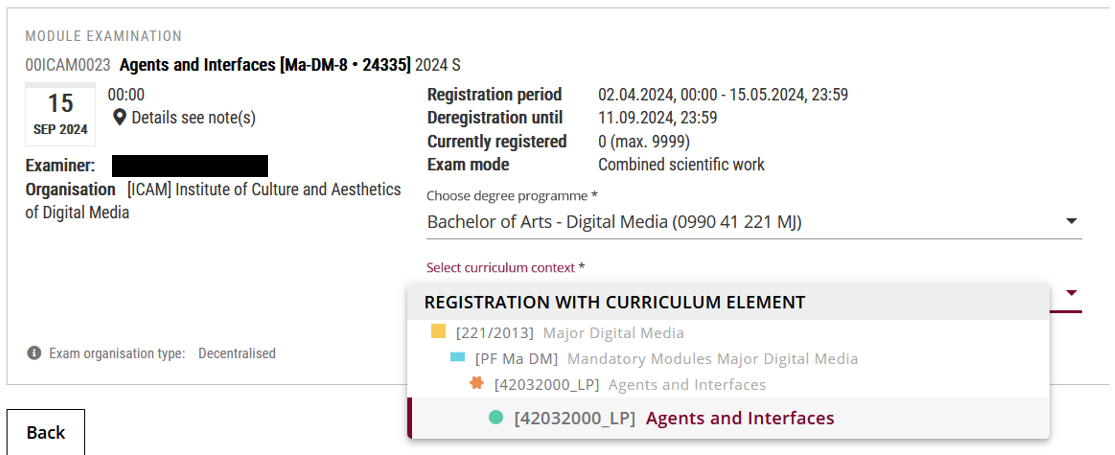Click the blue rectangle icon for Mandatory Modules
This screenshot has width=1115, height=455.
click(x=458, y=358)
